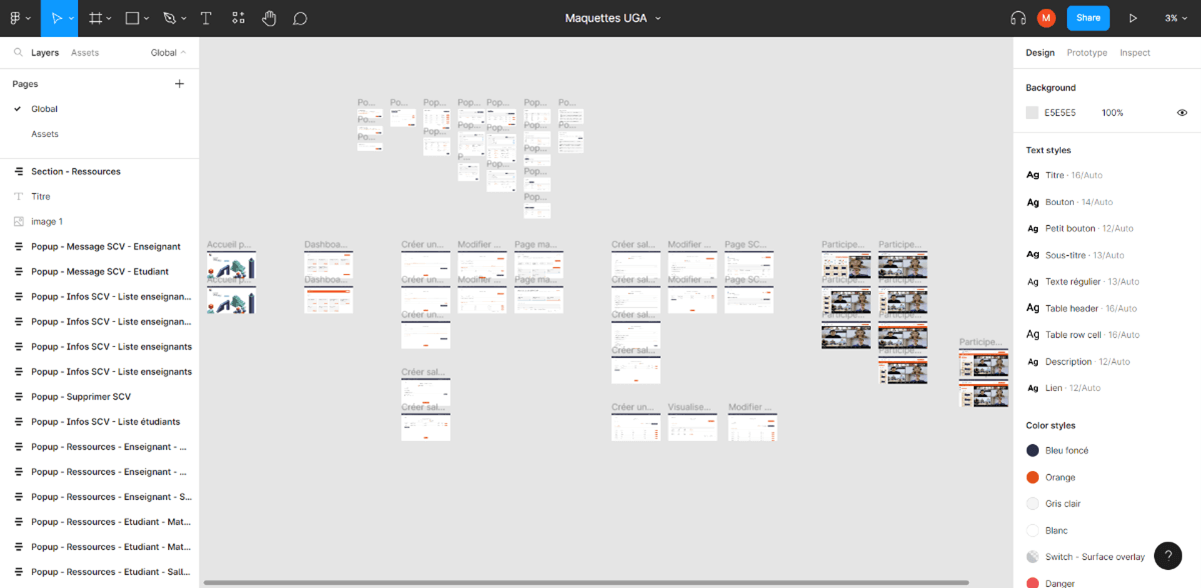Select the Popup - Supprimer SCV layer

click(80, 397)
